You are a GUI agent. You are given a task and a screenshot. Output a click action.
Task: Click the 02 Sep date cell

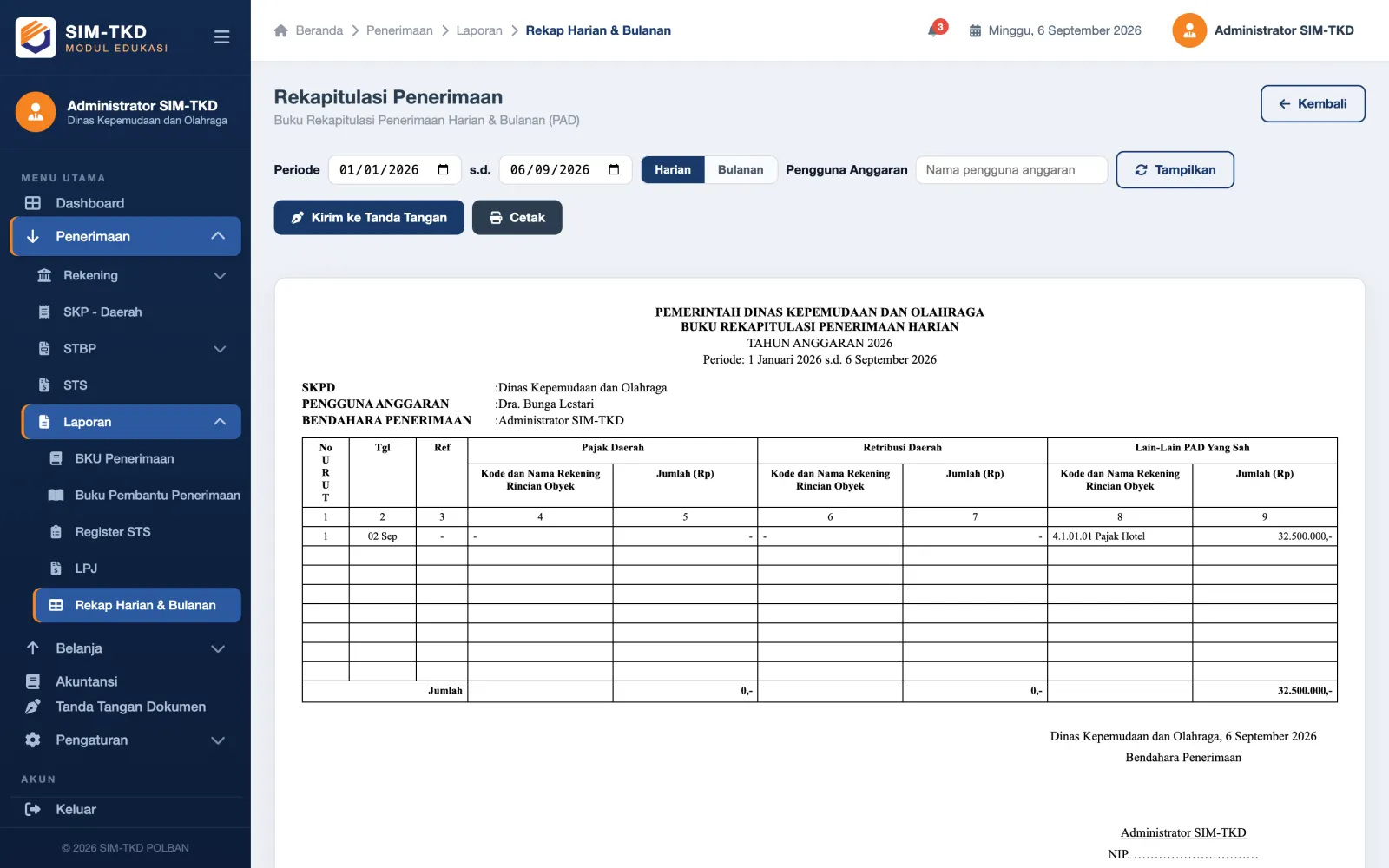pos(382,536)
